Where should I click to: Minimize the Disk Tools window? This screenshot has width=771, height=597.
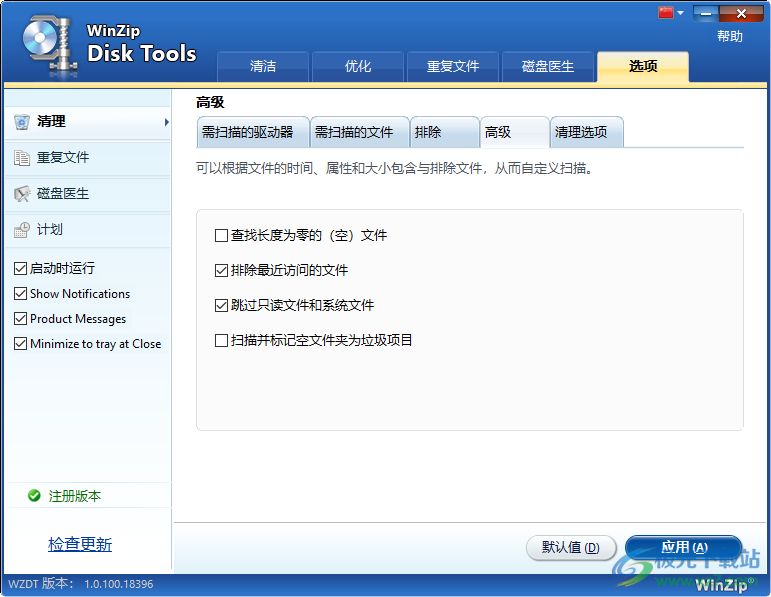pyautogui.click(x=706, y=13)
